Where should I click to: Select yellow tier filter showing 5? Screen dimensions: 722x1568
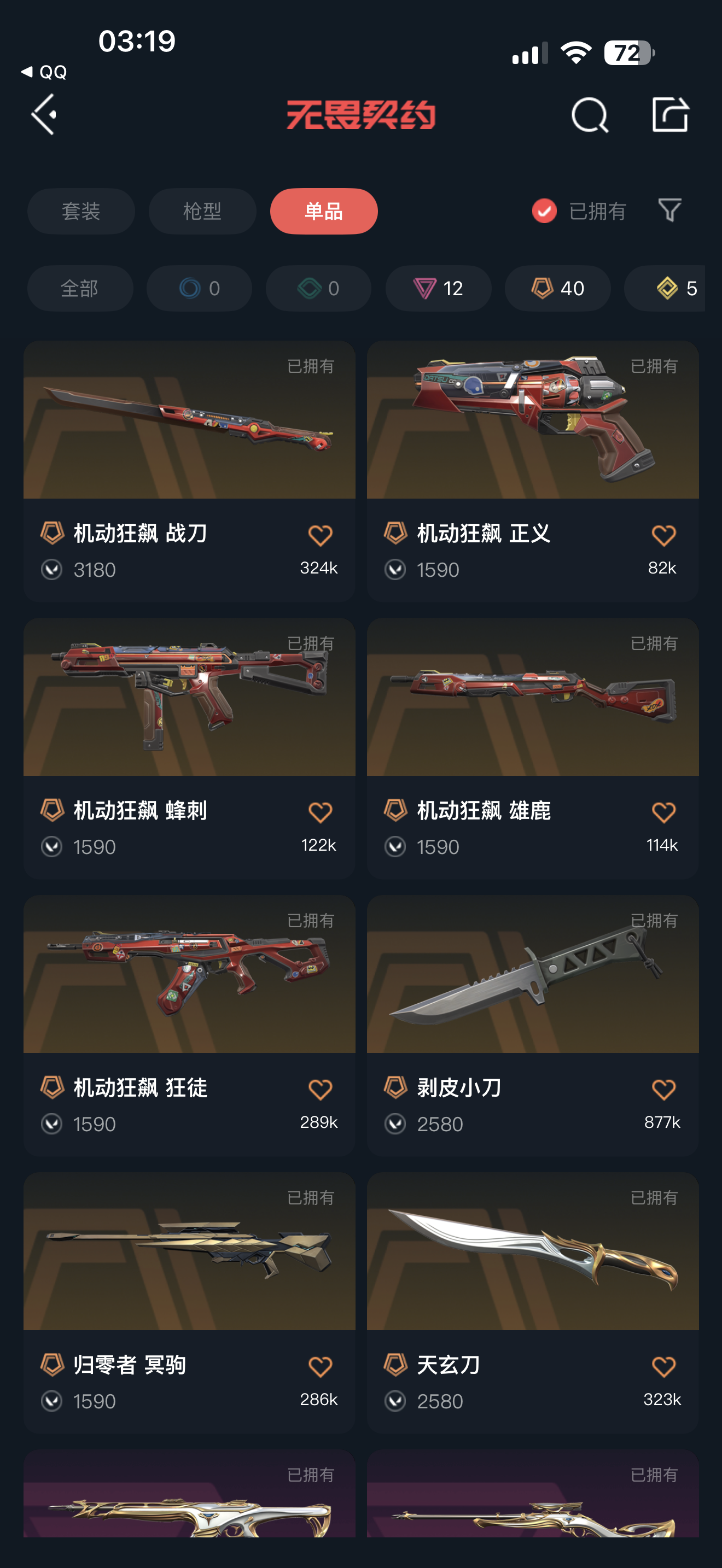[x=665, y=288]
